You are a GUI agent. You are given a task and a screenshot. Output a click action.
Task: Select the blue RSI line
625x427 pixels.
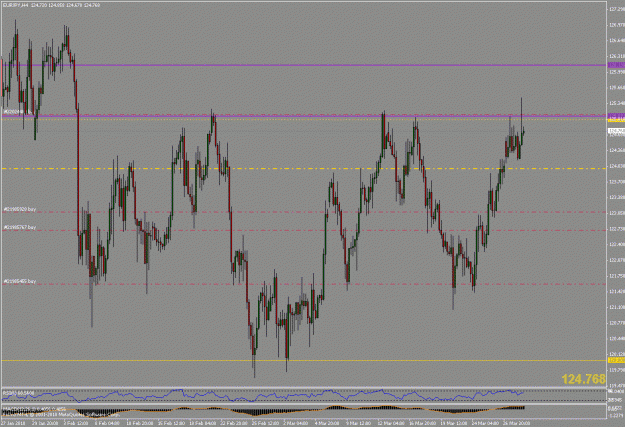coord(263,396)
